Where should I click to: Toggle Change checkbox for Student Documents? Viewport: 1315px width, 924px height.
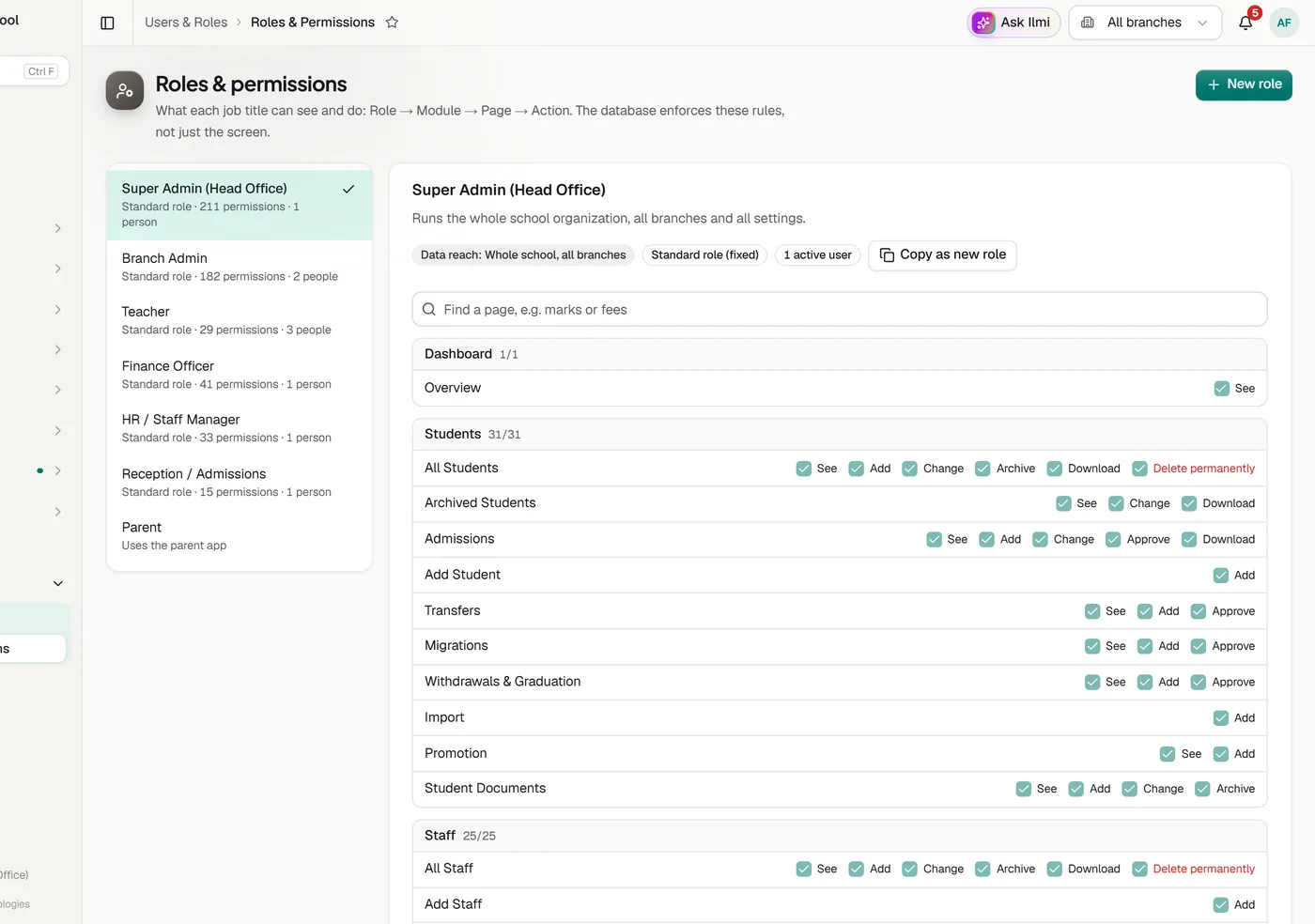pos(1130,789)
